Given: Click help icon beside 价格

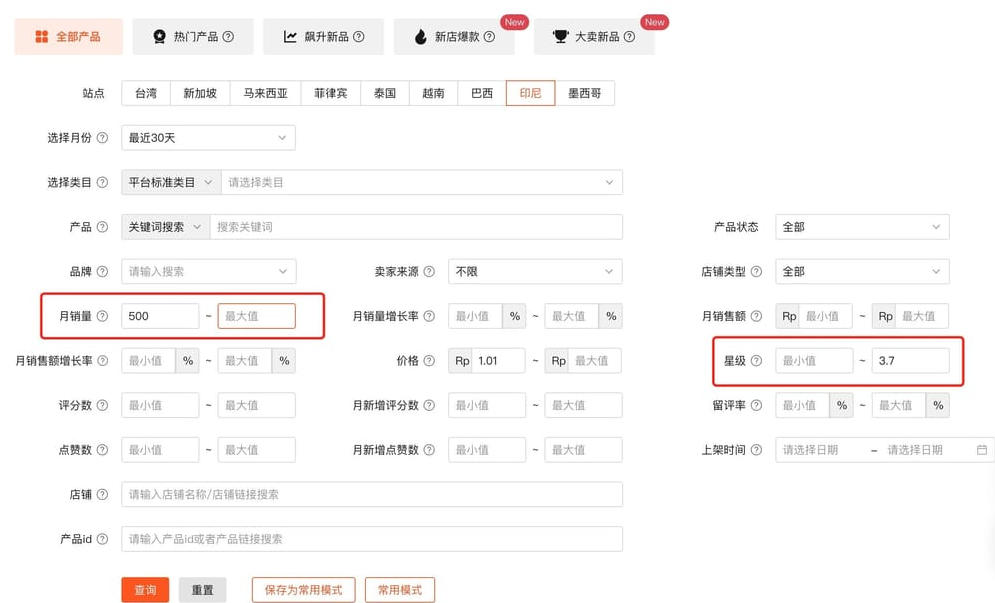Looking at the screenshot, I should tap(429, 361).
